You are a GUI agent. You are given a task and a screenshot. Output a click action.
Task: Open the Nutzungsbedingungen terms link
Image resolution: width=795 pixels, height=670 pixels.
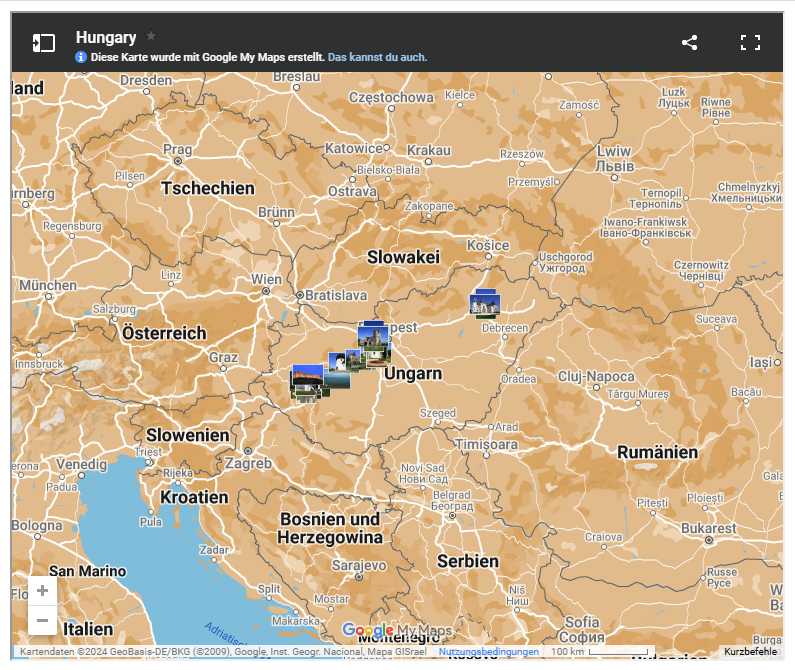tap(489, 652)
